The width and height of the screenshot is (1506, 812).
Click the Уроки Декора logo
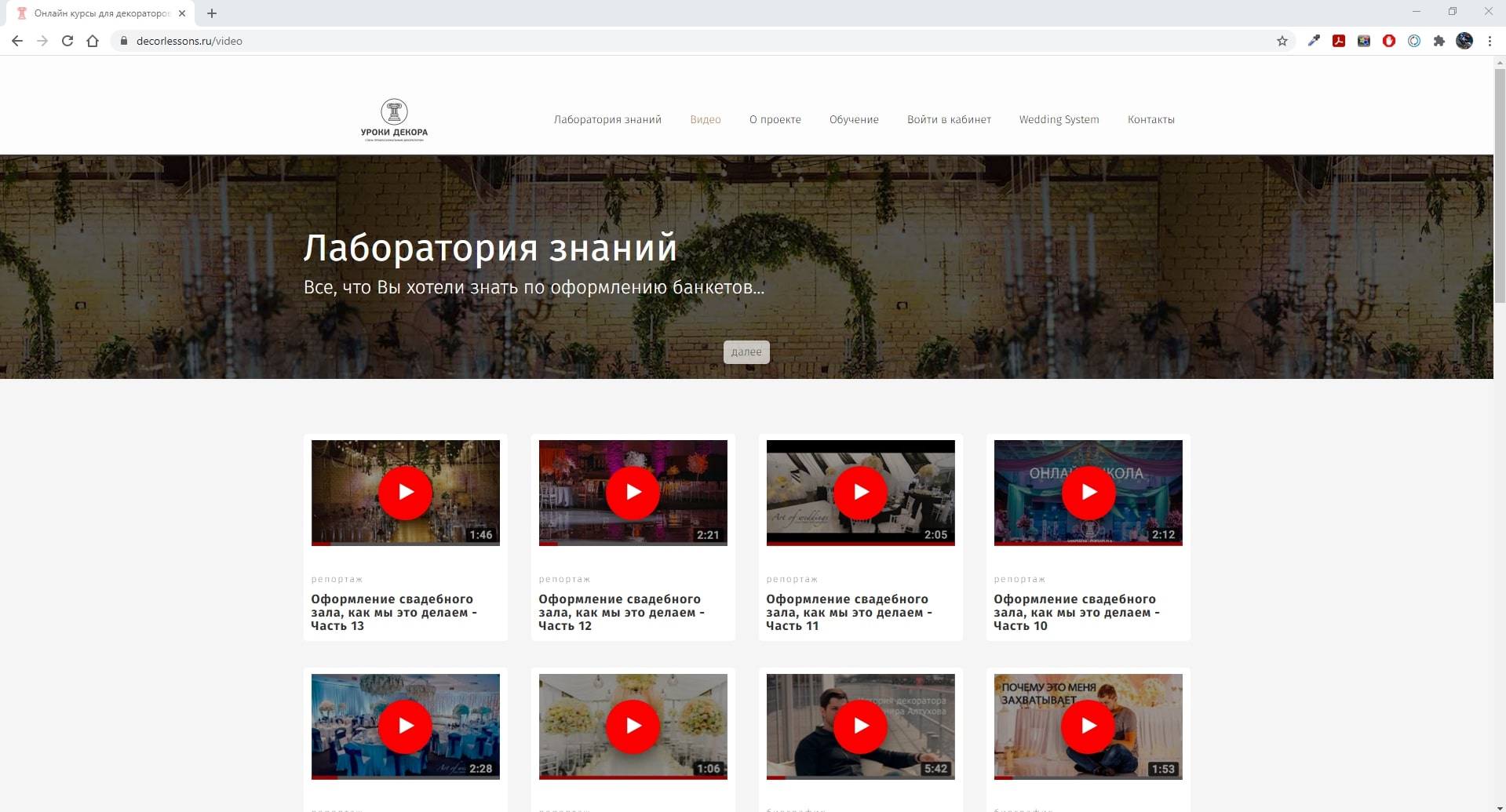point(394,120)
